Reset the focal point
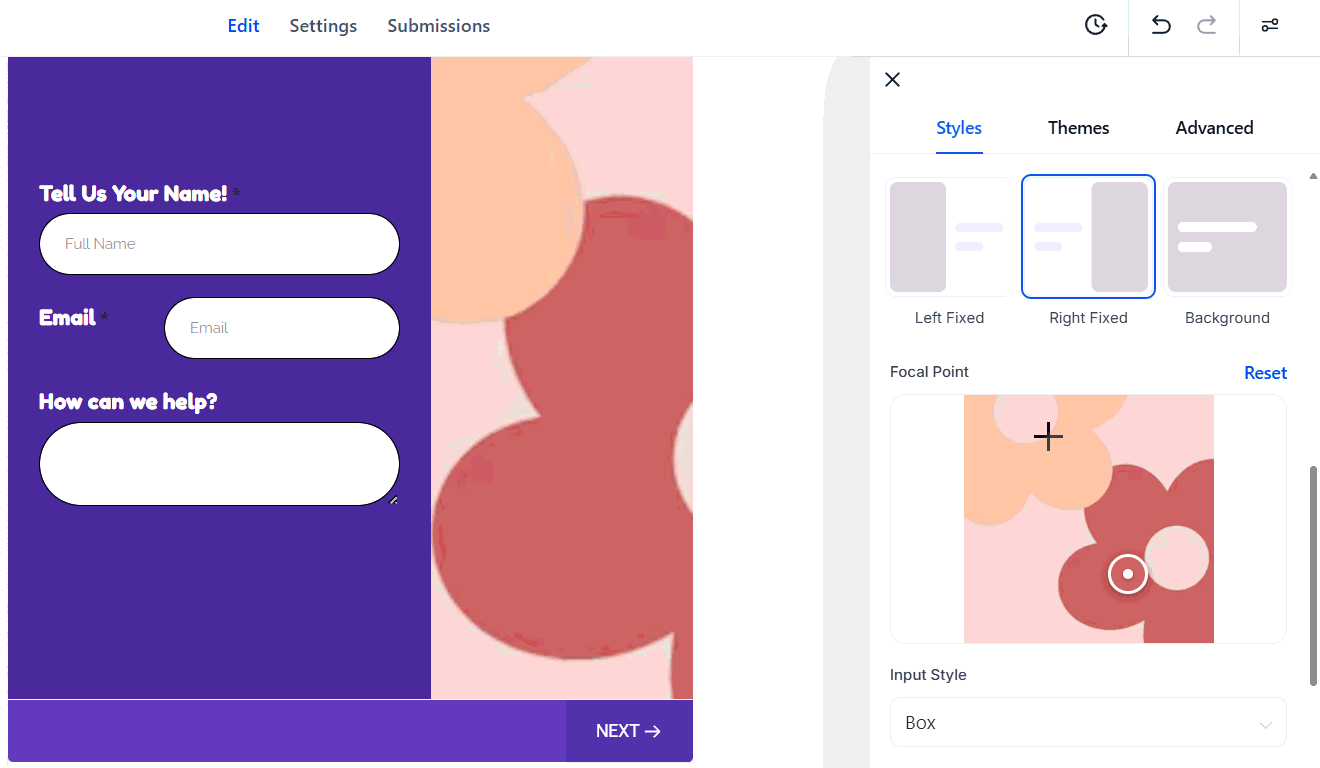1320x768 pixels. pos(1265,373)
